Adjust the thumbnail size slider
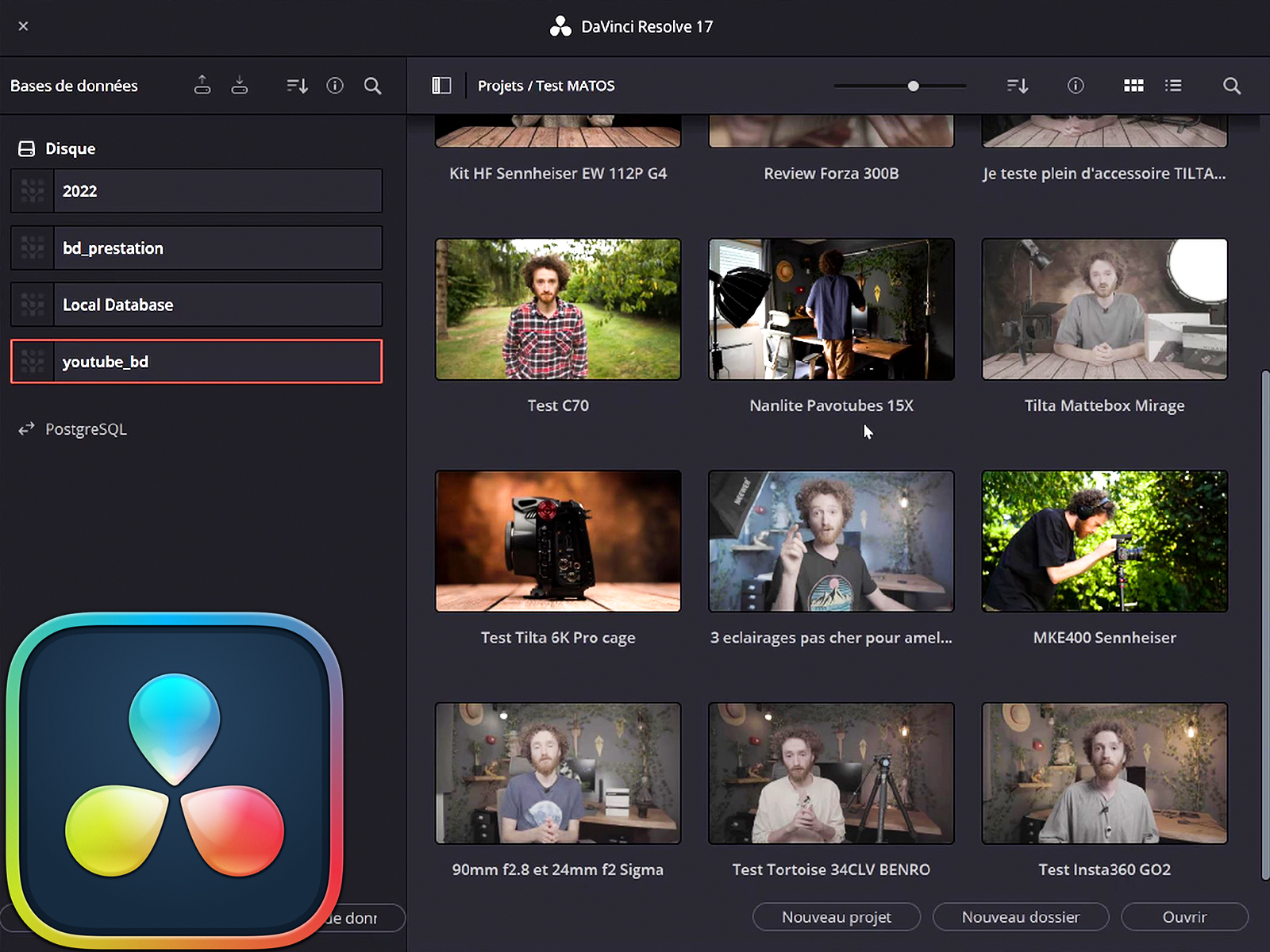 [x=913, y=86]
